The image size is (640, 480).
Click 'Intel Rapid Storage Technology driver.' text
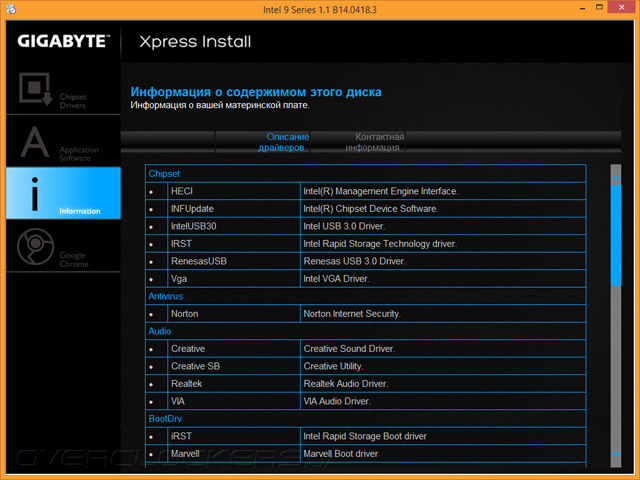pyautogui.click(x=380, y=244)
